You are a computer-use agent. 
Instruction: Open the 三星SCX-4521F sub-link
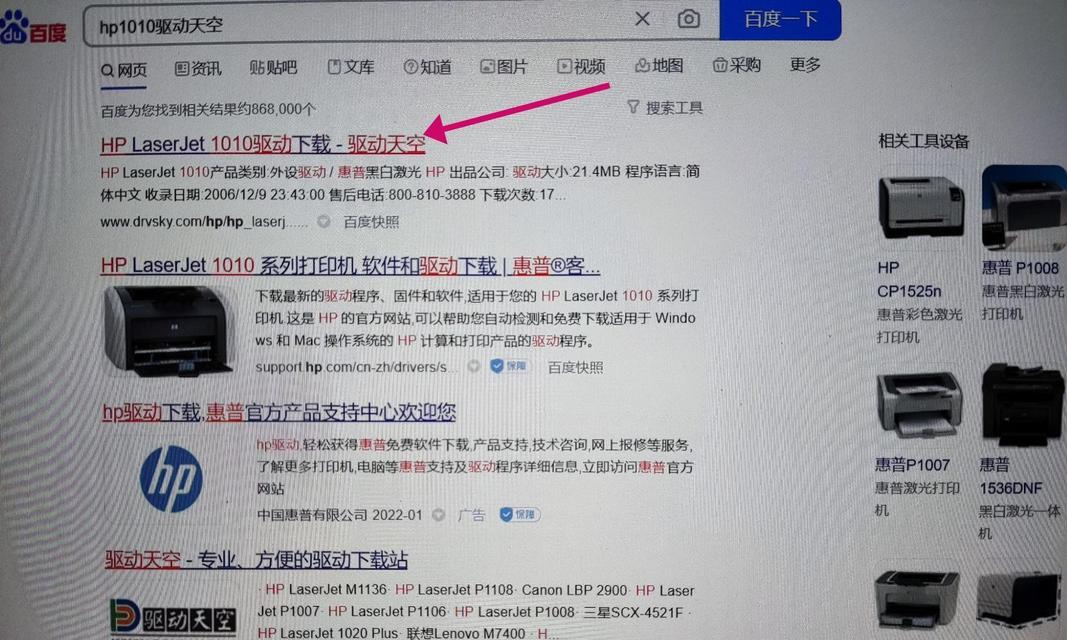[633, 612]
